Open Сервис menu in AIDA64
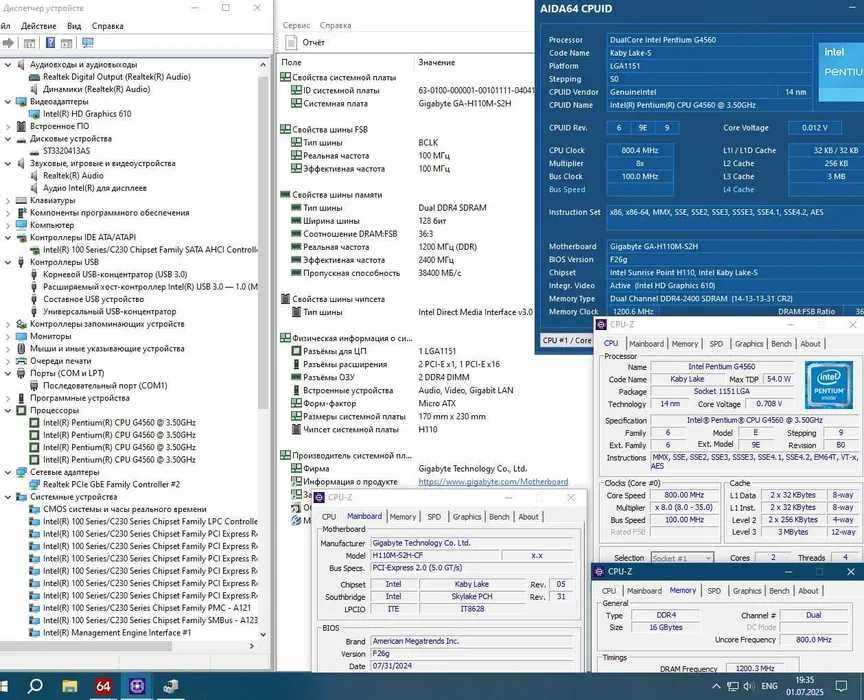The image size is (864, 700). point(296,25)
